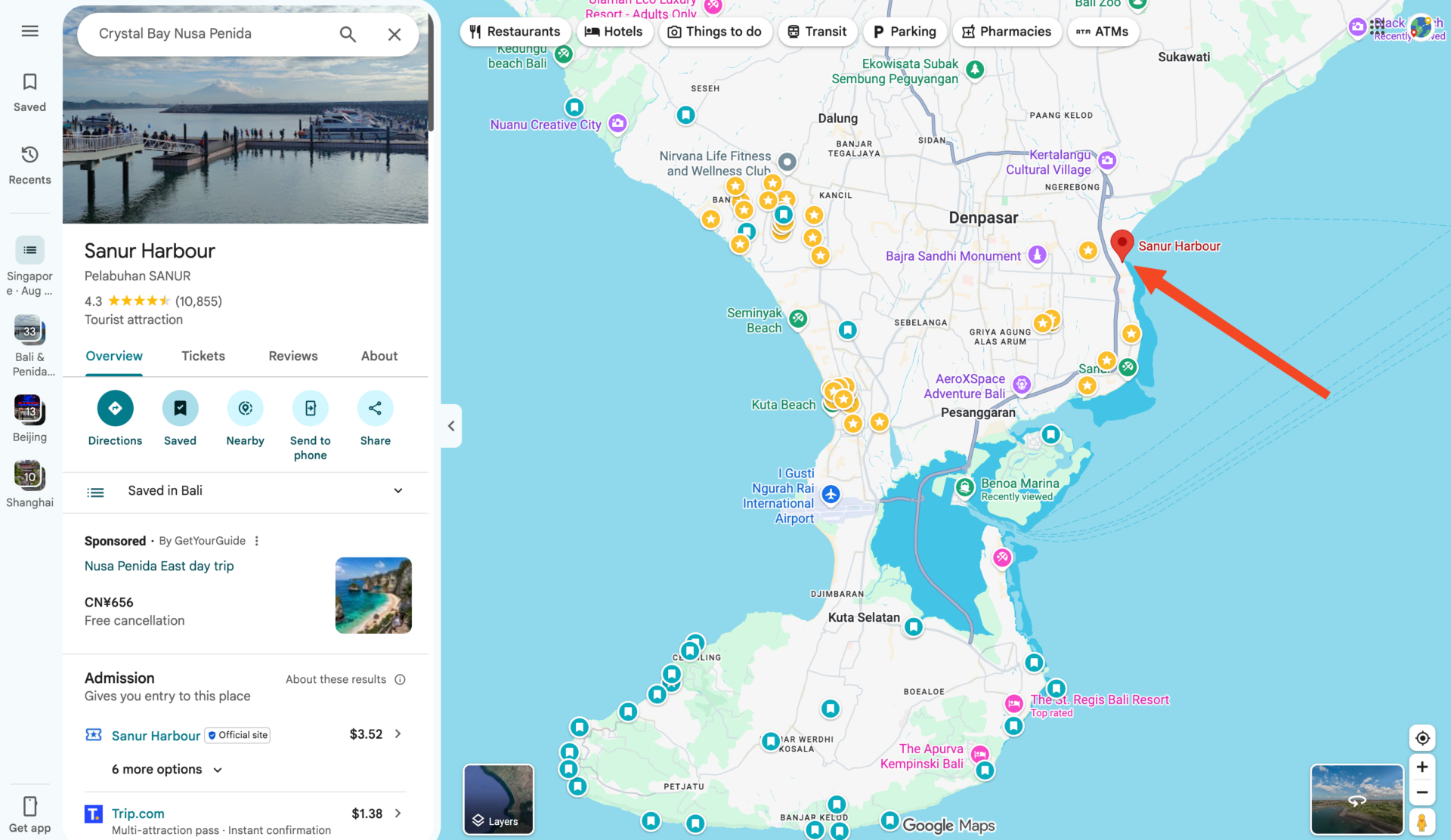Filter map by Restaurants
Screen dimensions: 1451x840
tap(515, 32)
